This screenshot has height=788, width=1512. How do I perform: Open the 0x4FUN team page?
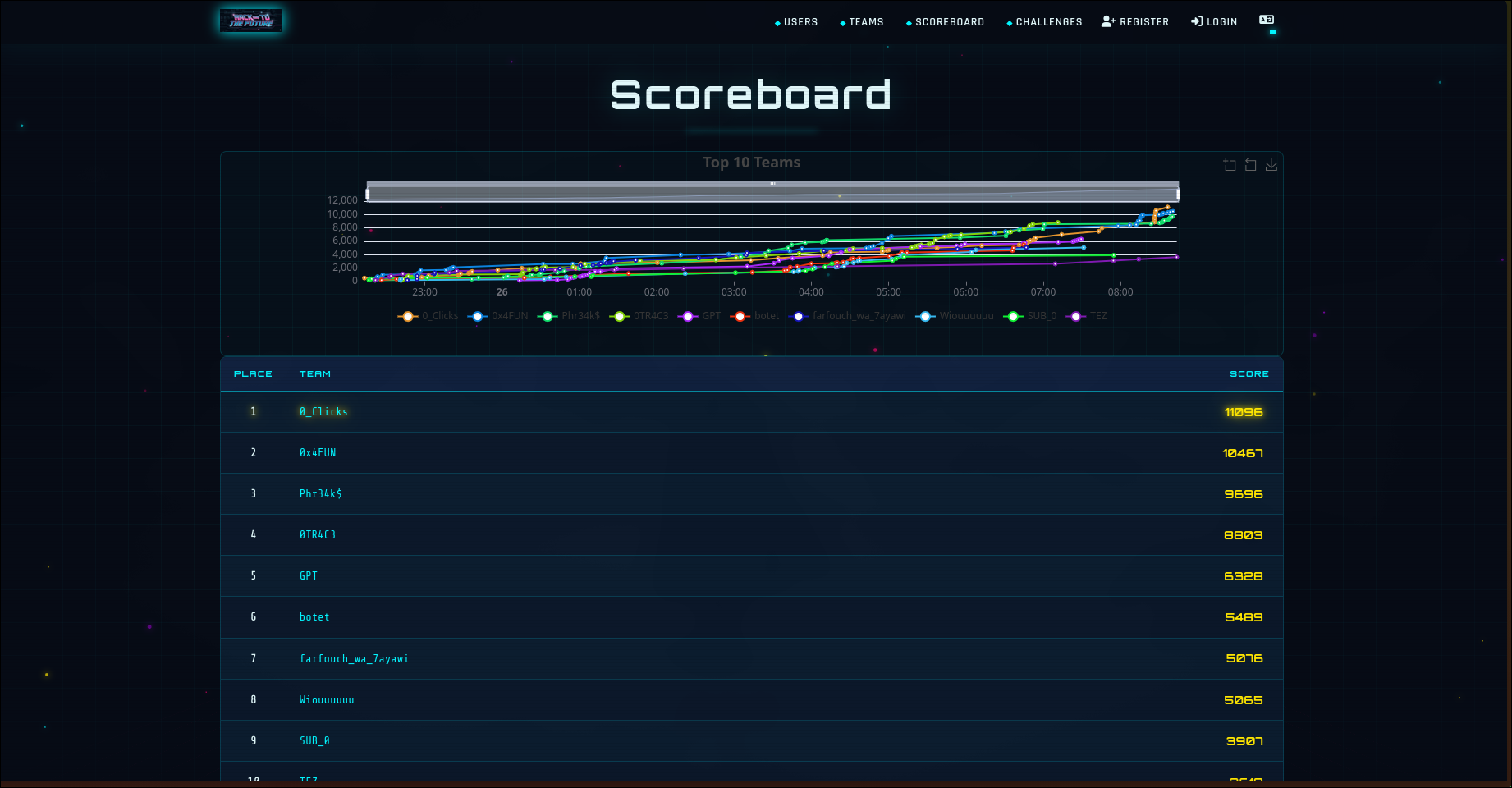317,452
